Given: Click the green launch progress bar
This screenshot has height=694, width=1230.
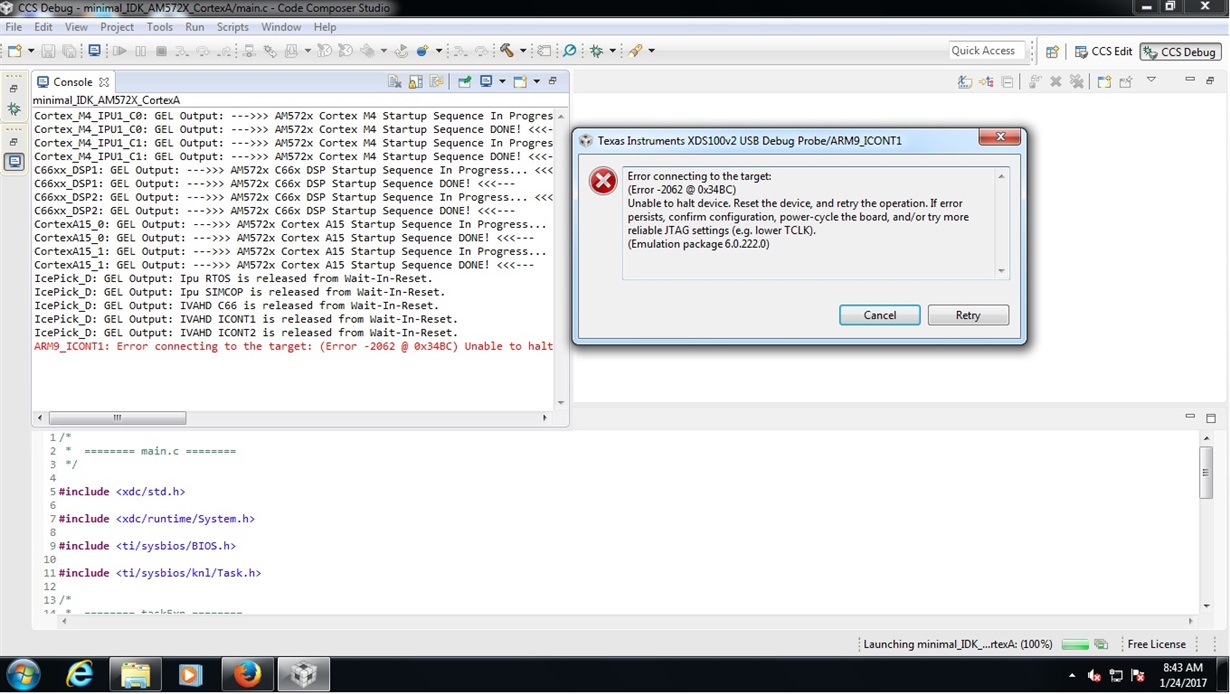Looking at the screenshot, I should [x=1075, y=644].
